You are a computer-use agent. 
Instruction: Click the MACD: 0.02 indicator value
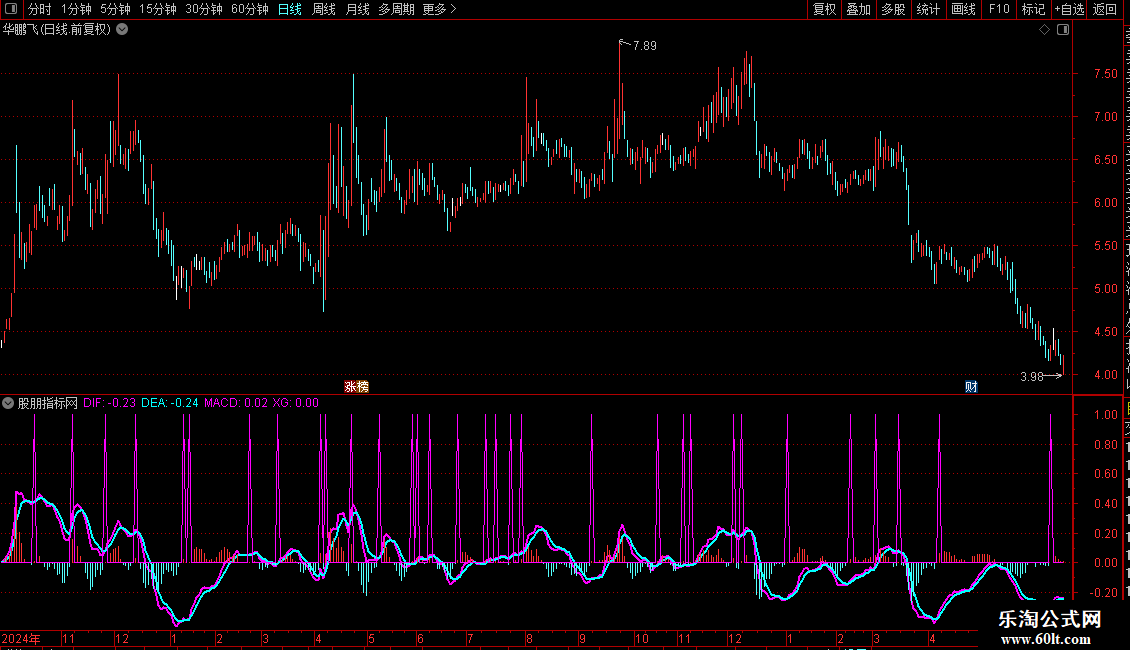pyautogui.click(x=236, y=403)
